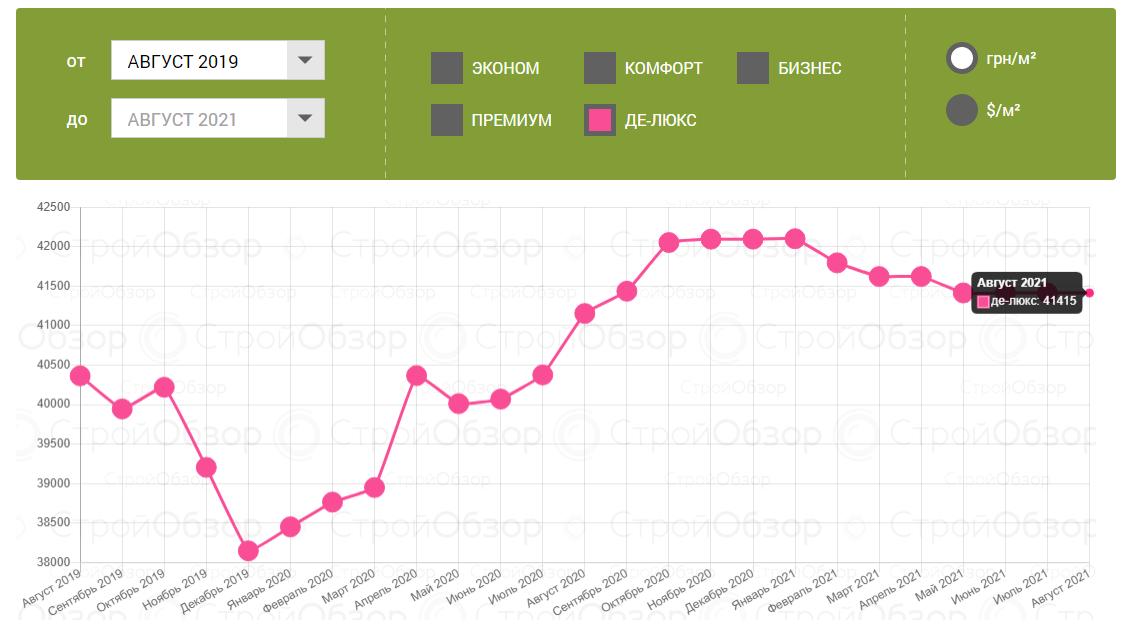Click the ДЕ-ЛЮКС label text
The image size is (1143, 627).
(x=660, y=120)
